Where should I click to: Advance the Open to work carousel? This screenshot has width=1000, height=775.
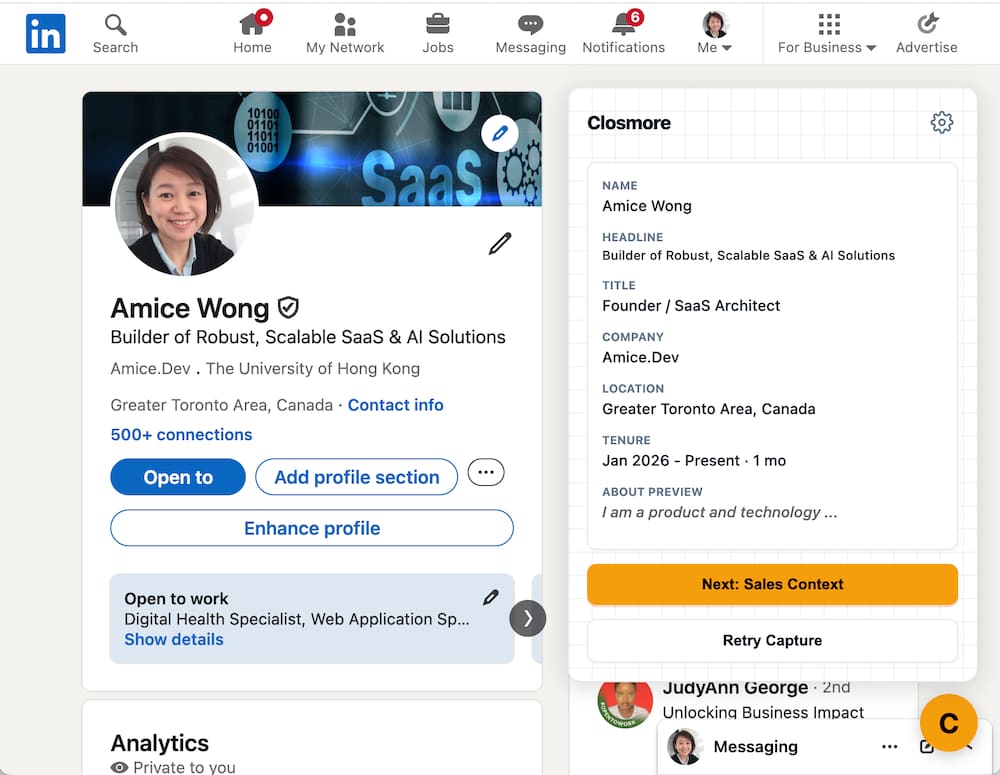528,618
